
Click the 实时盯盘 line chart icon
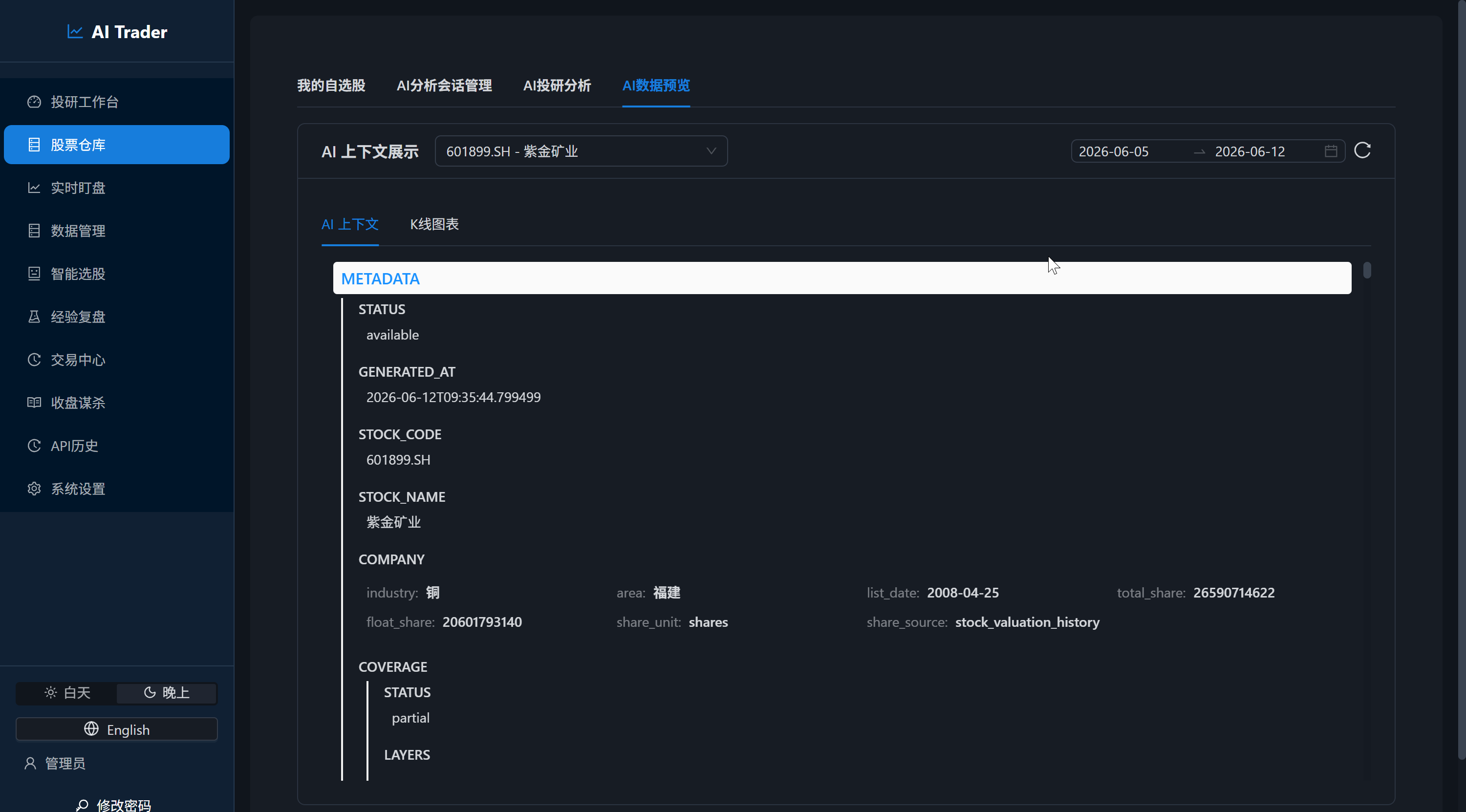(34, 188)
